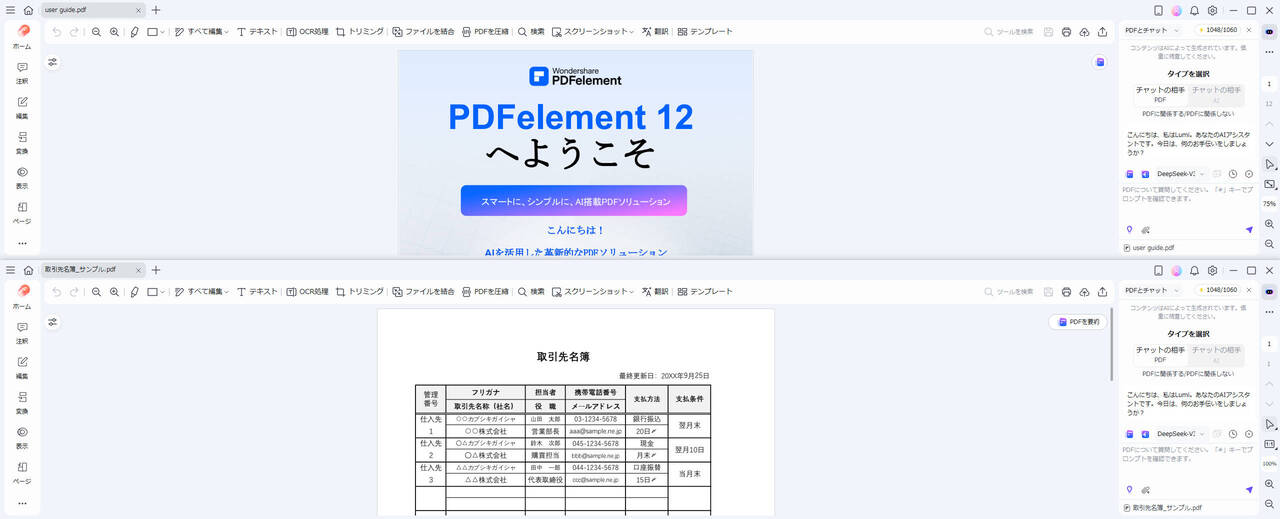Screen dimensions: 1280x519
Task: Open テンプレート in the user guide window toolbar
Action: click(705, 32)
